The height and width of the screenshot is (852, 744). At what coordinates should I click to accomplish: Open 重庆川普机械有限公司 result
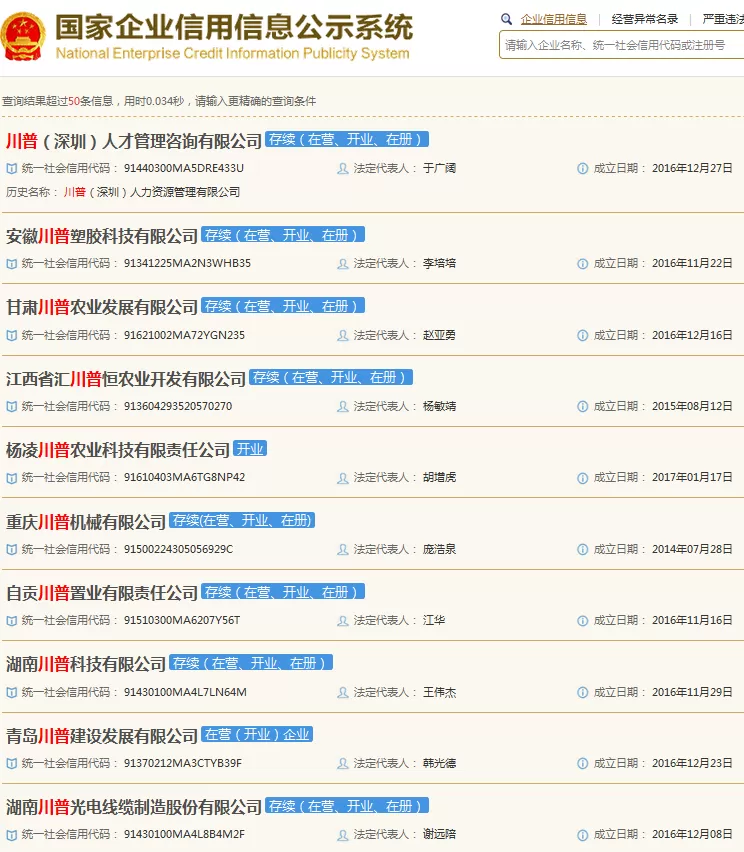coord(85,522)
